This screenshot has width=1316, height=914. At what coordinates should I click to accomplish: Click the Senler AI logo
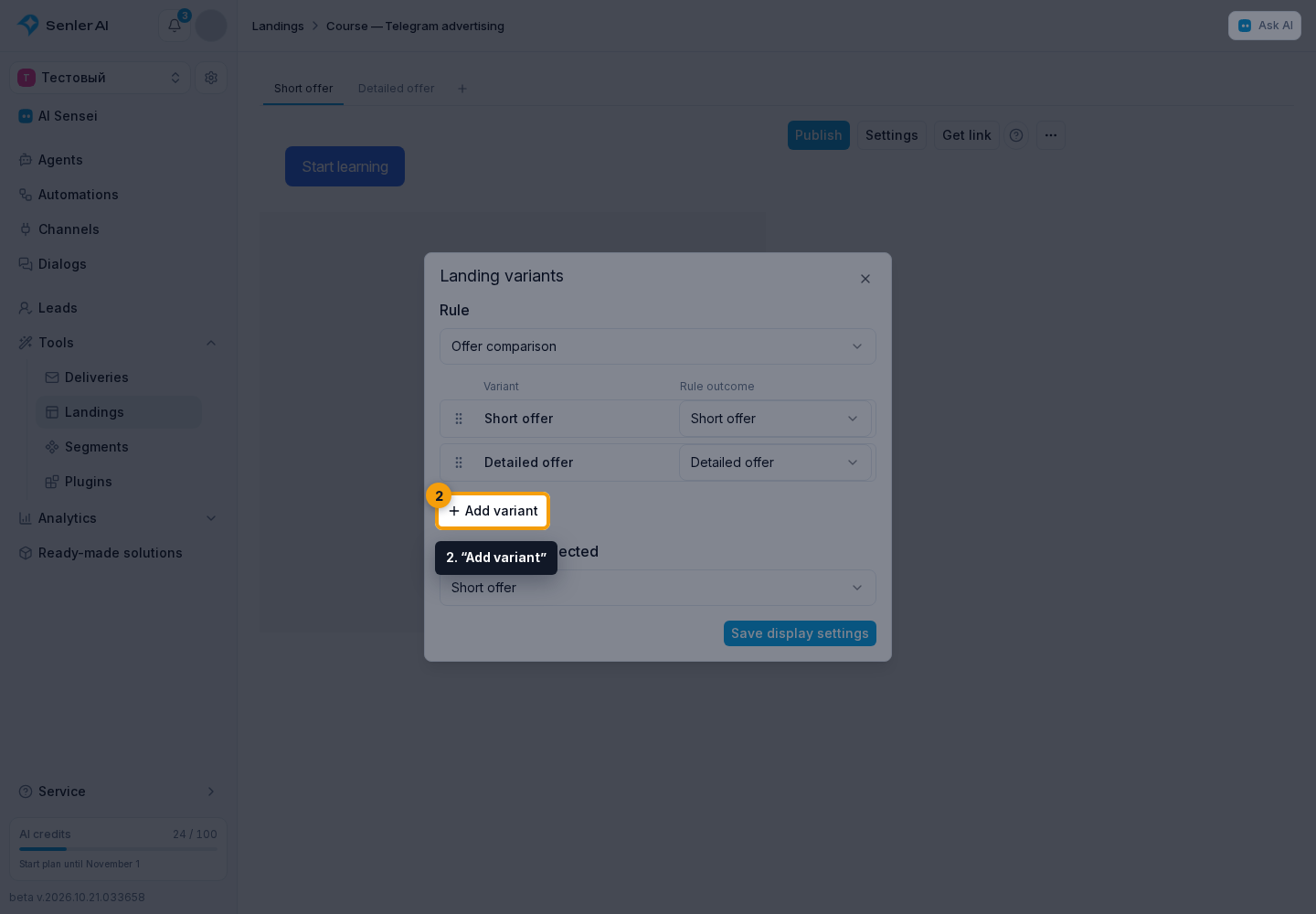click(x=63, y=26)
